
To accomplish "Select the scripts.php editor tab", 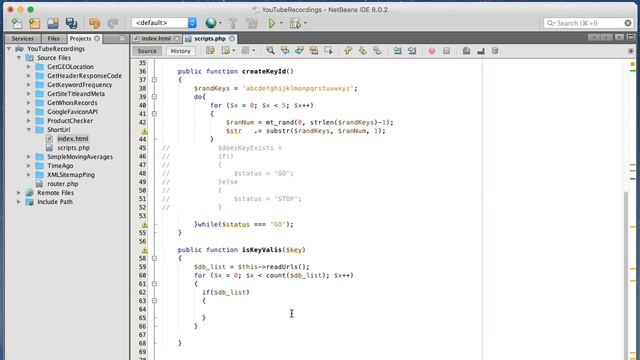I will pos(210,38).
